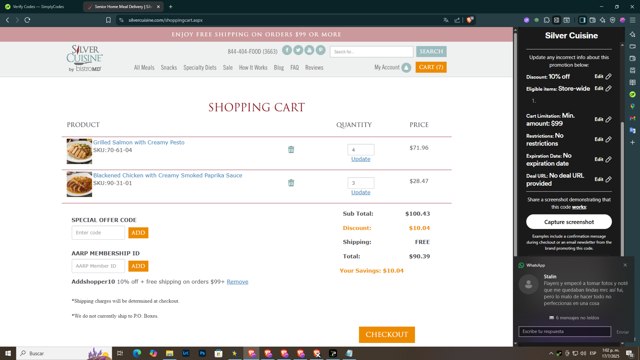Switch to Verify Codes SimplyCodes tab
Image resolution: width=640 pixels, height=360 pixels.
[39, 7]
